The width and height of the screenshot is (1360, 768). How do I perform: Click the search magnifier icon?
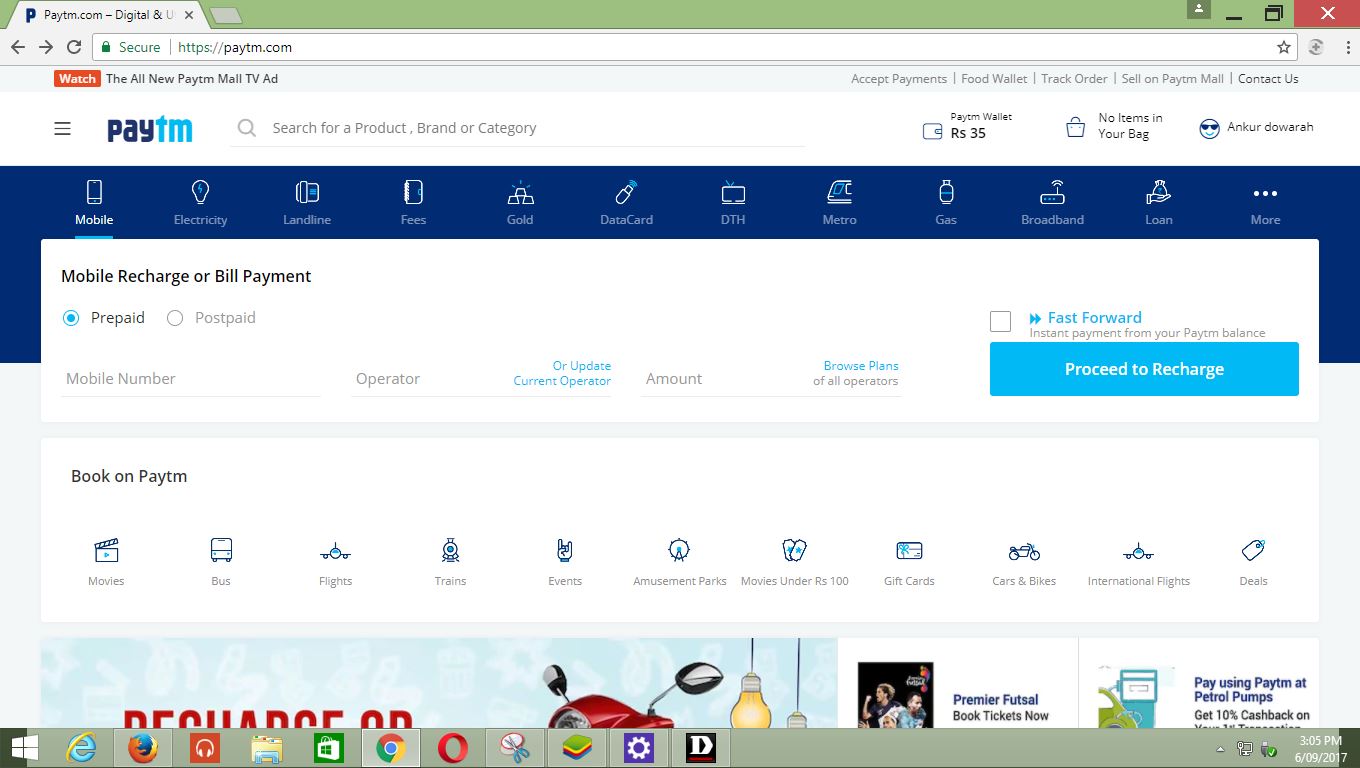[246, 128]
